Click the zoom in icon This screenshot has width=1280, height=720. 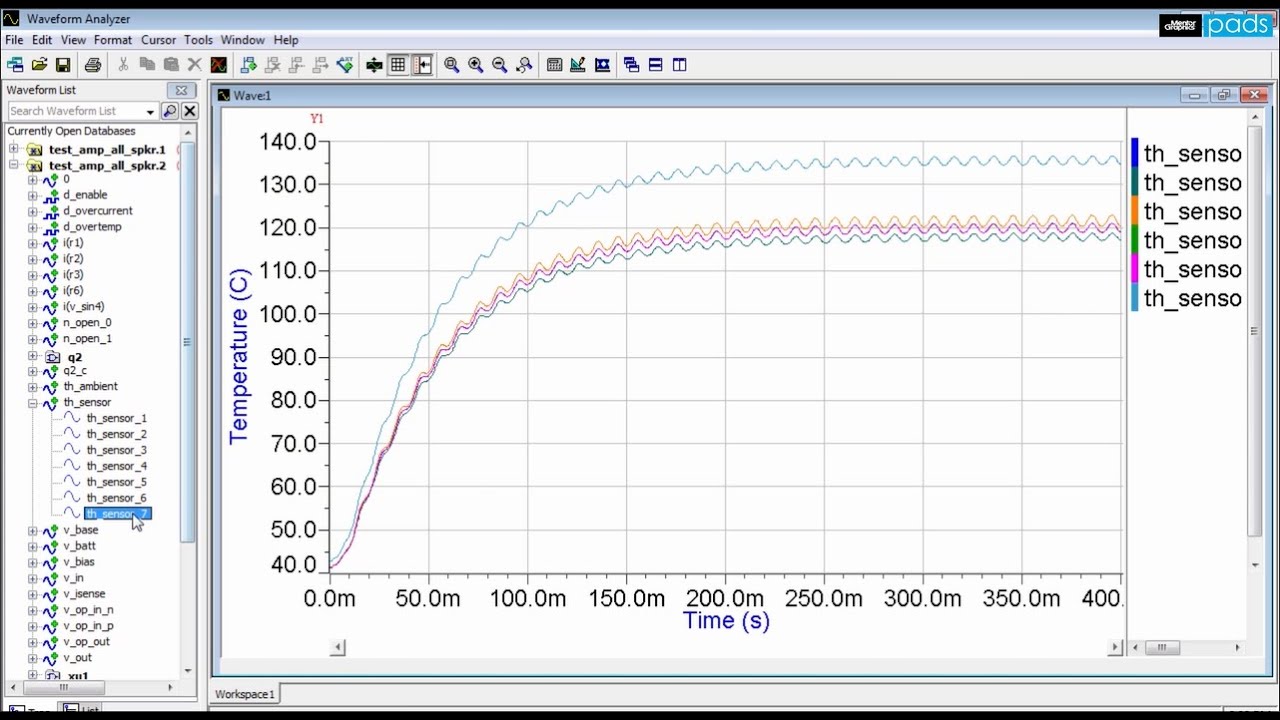coord(476,65)
